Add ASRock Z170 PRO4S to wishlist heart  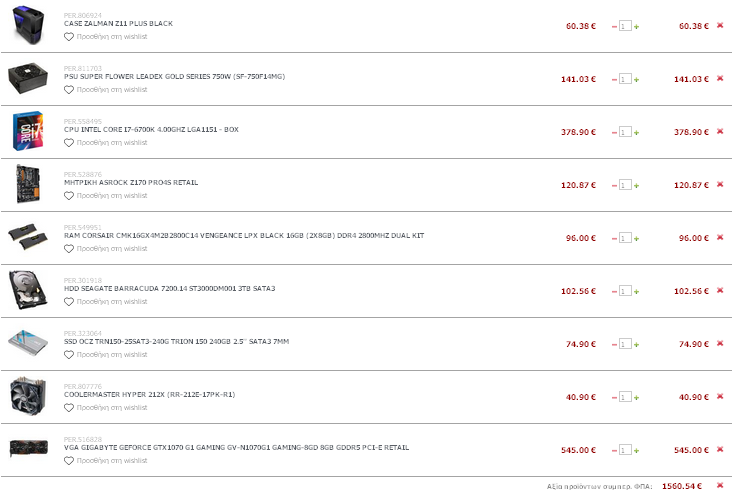pyautogui.click(x=69, y=196)
